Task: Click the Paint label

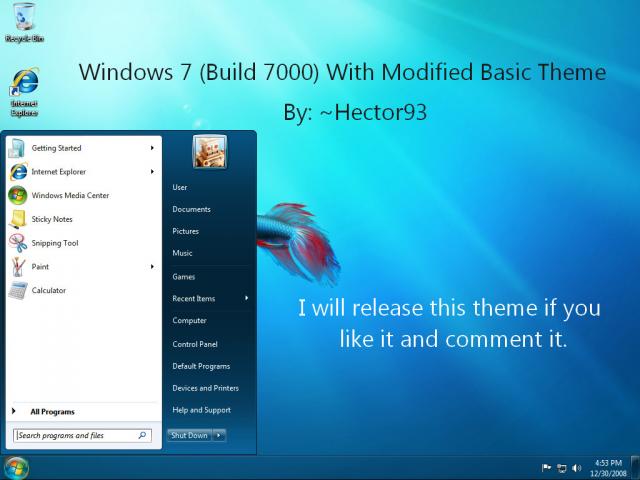Action: [x=40, y=267]
